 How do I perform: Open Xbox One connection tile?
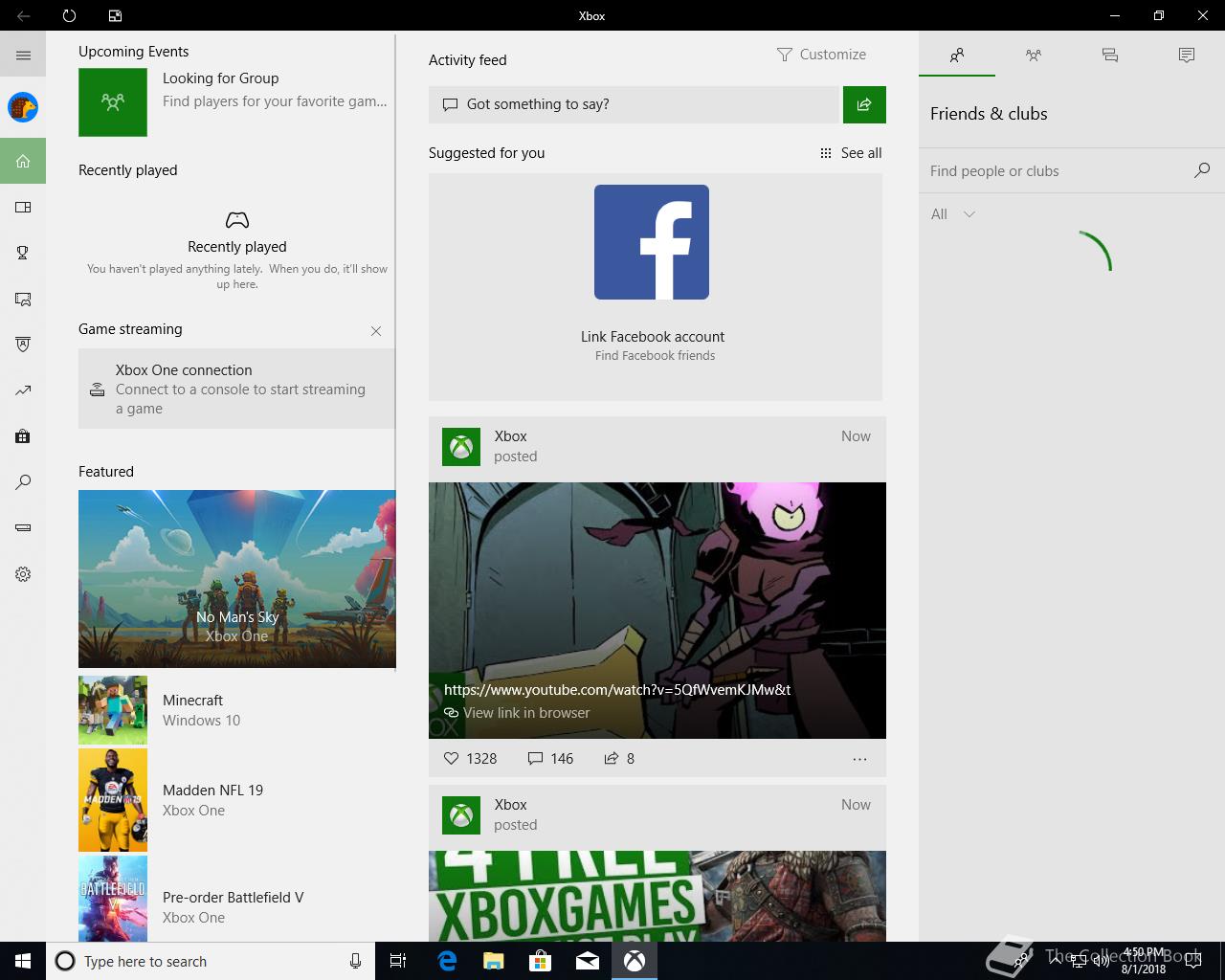(x=236, y=389)
